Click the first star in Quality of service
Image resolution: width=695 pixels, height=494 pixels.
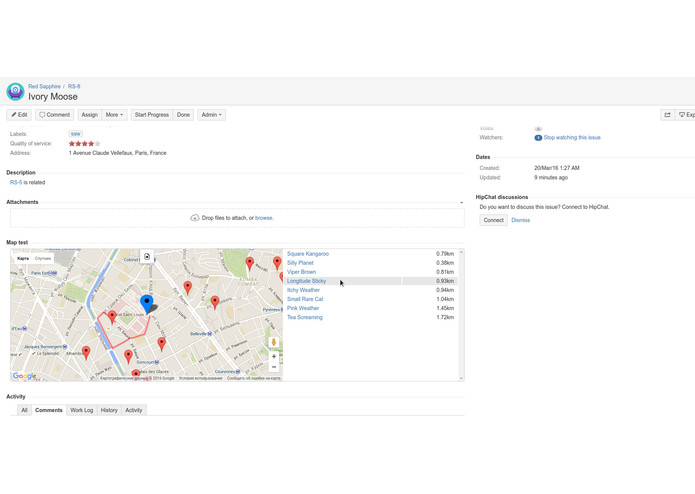(72, 144)
